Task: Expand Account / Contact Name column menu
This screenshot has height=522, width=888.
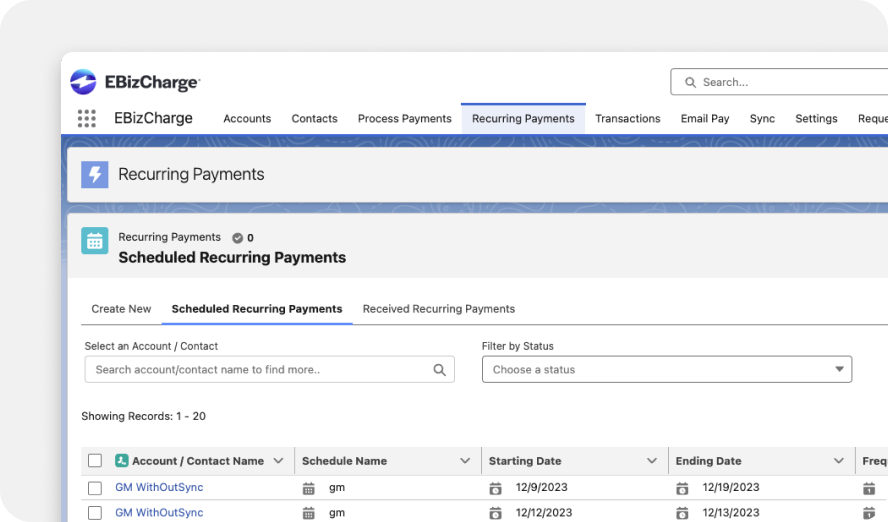Action: [278, 461]
